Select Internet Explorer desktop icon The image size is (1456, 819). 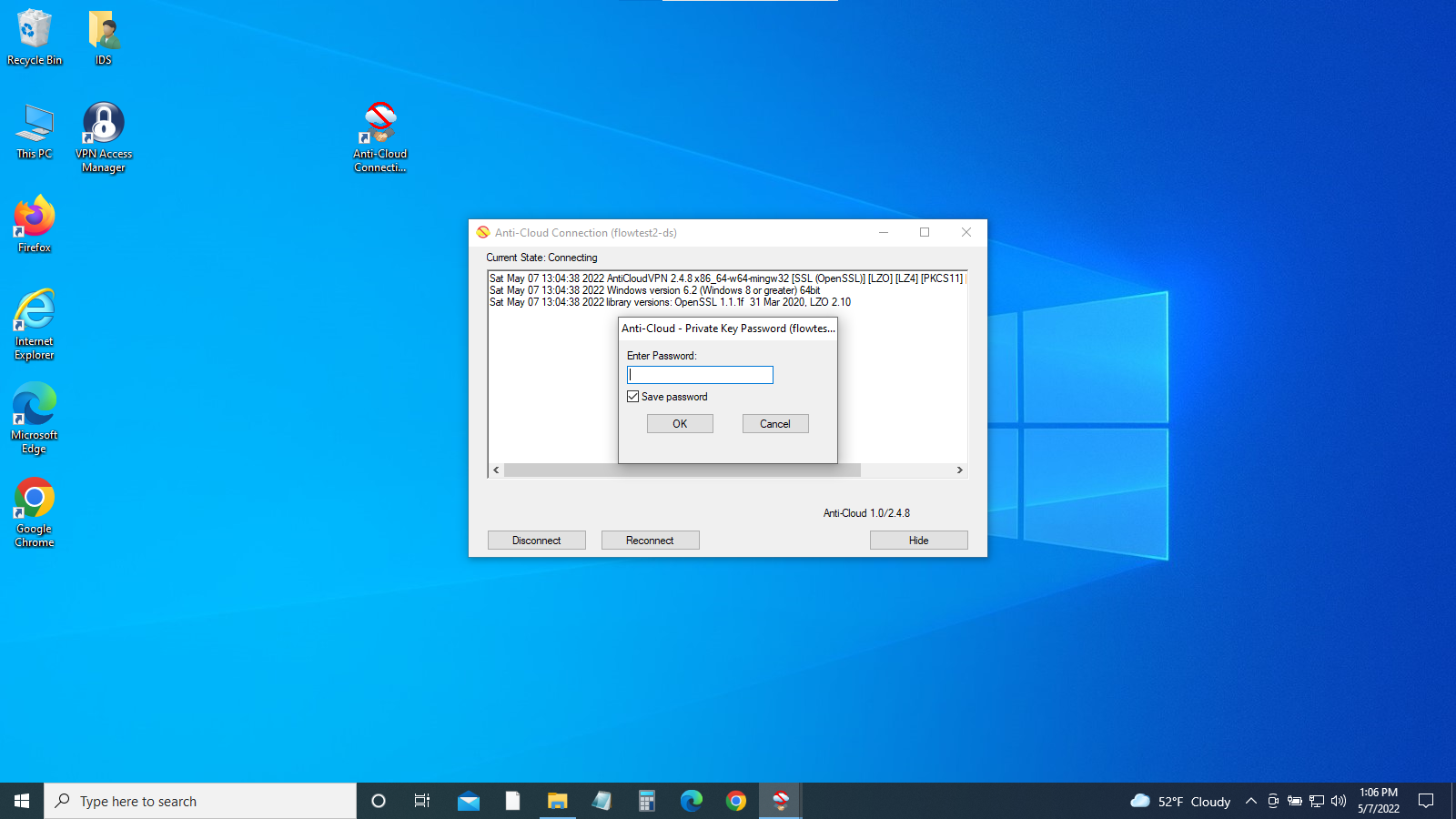35,325
